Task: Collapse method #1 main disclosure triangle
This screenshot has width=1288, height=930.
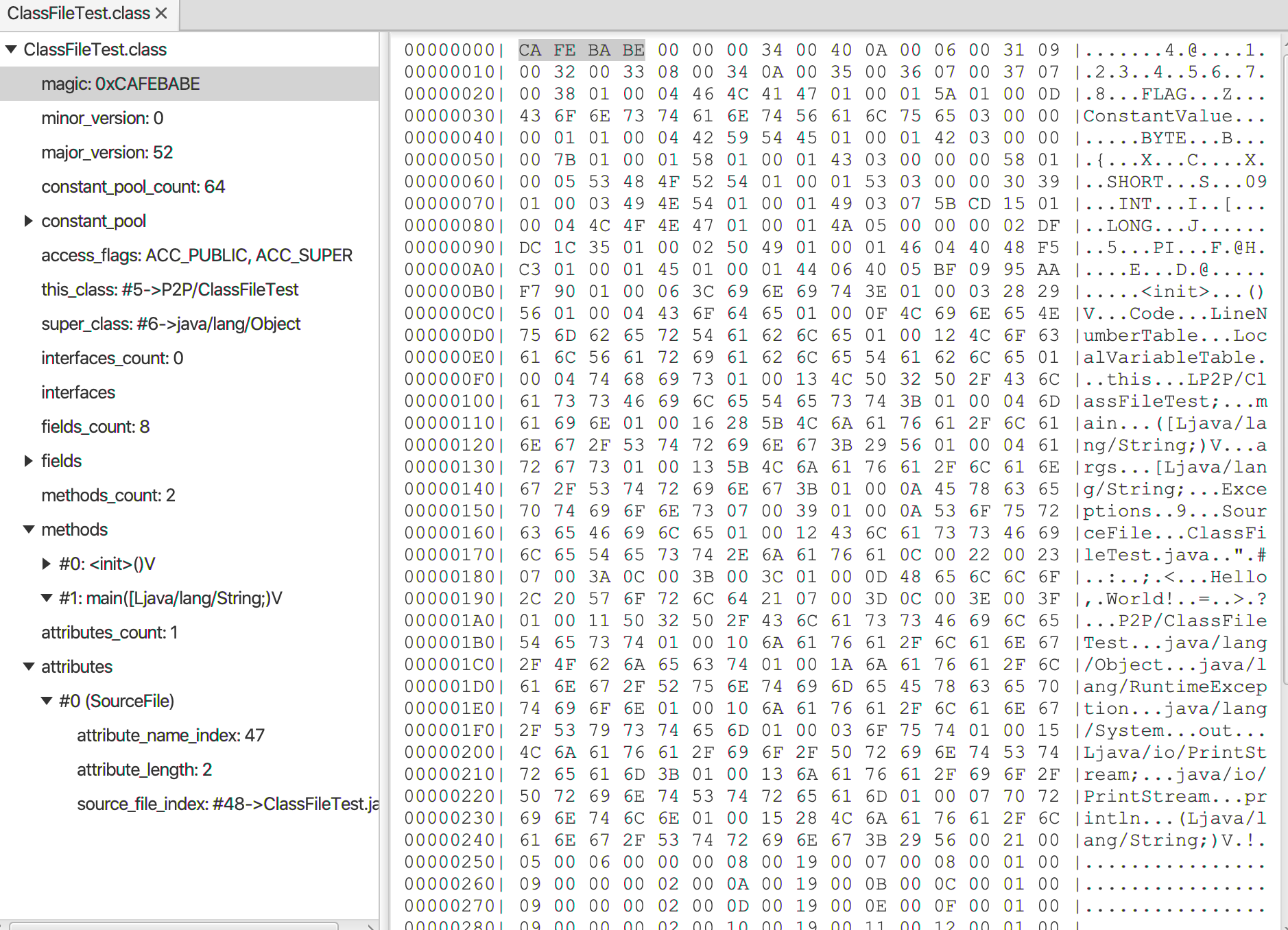Action: (x=47, y=598)
